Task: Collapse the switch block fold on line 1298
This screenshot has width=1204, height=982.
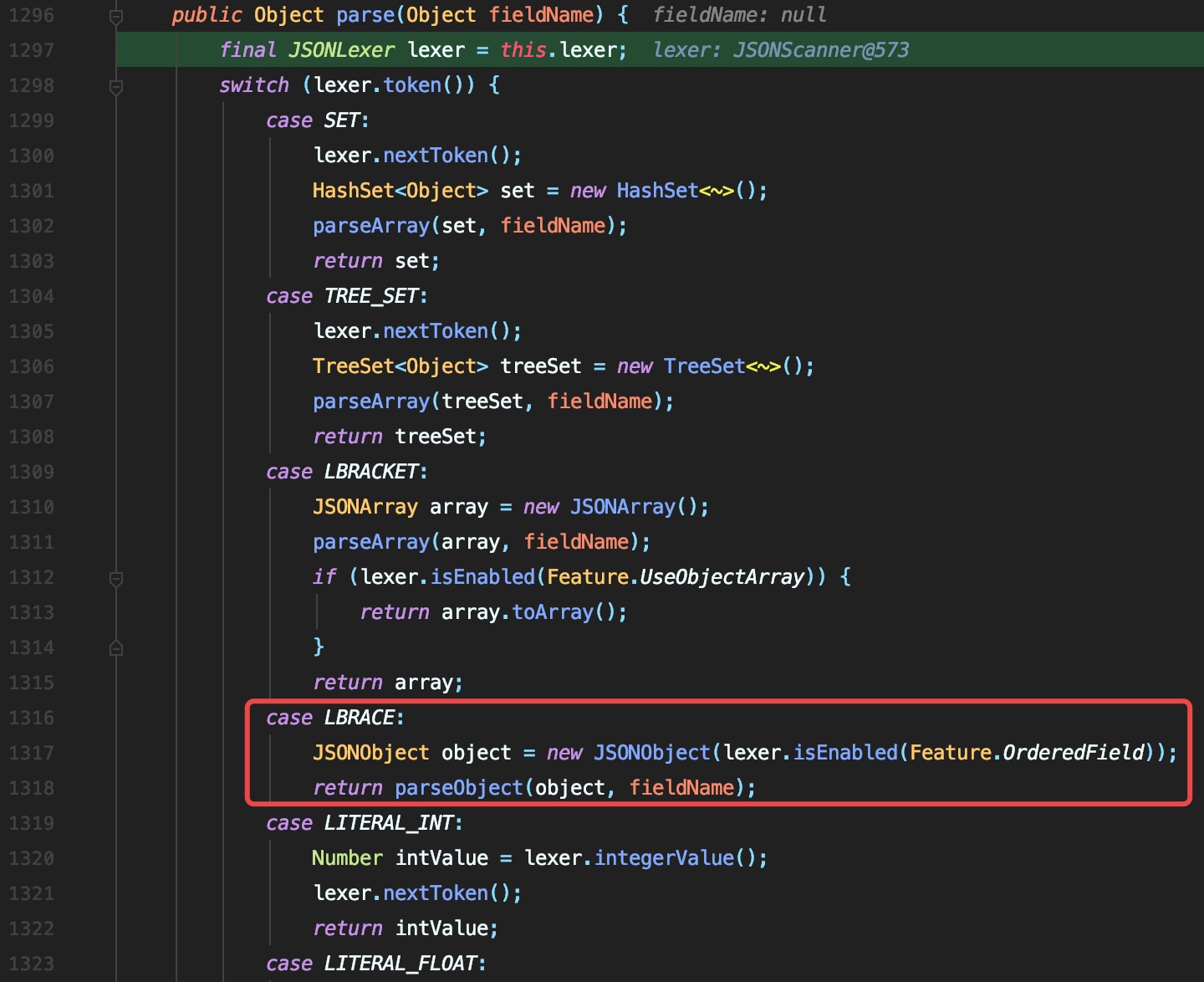Action: click(116, 86)
